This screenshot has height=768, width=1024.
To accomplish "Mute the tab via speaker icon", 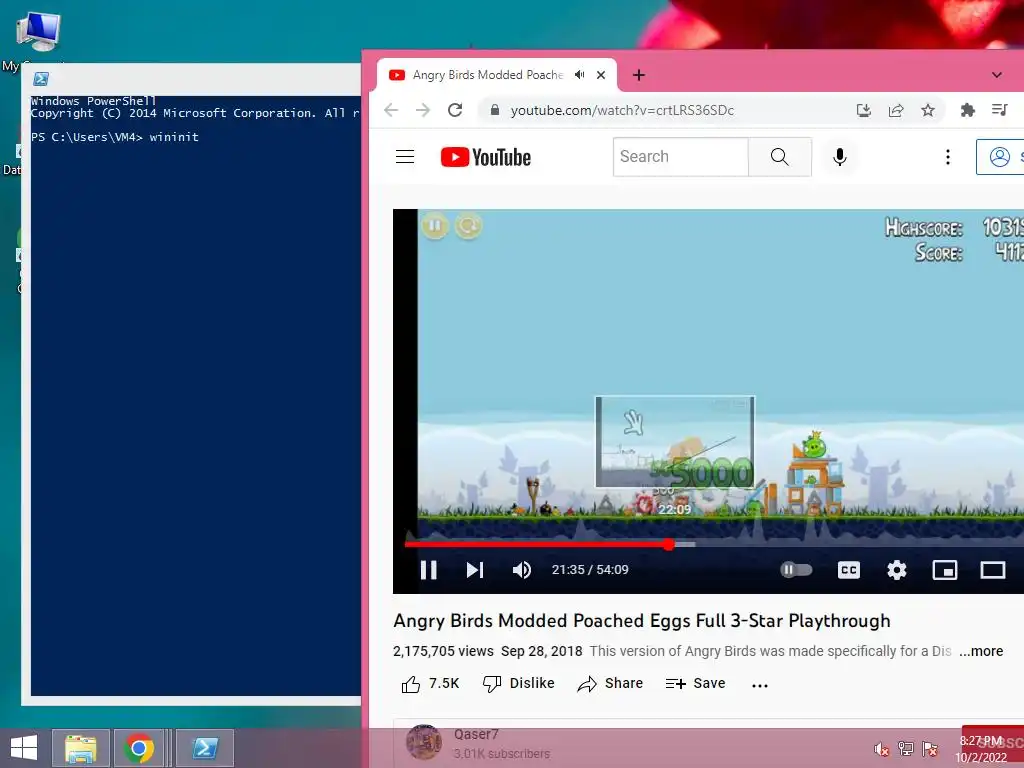I will click(579, 74).
